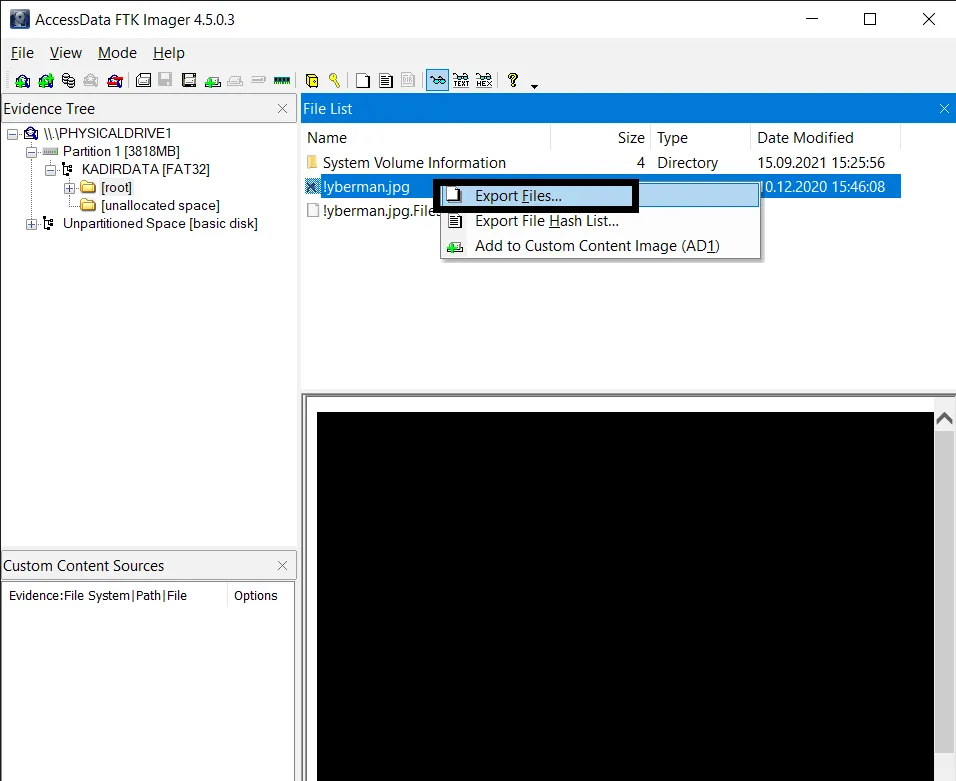
Task: Switch the viewer to TEXT mode
Action: coord(462,80)
